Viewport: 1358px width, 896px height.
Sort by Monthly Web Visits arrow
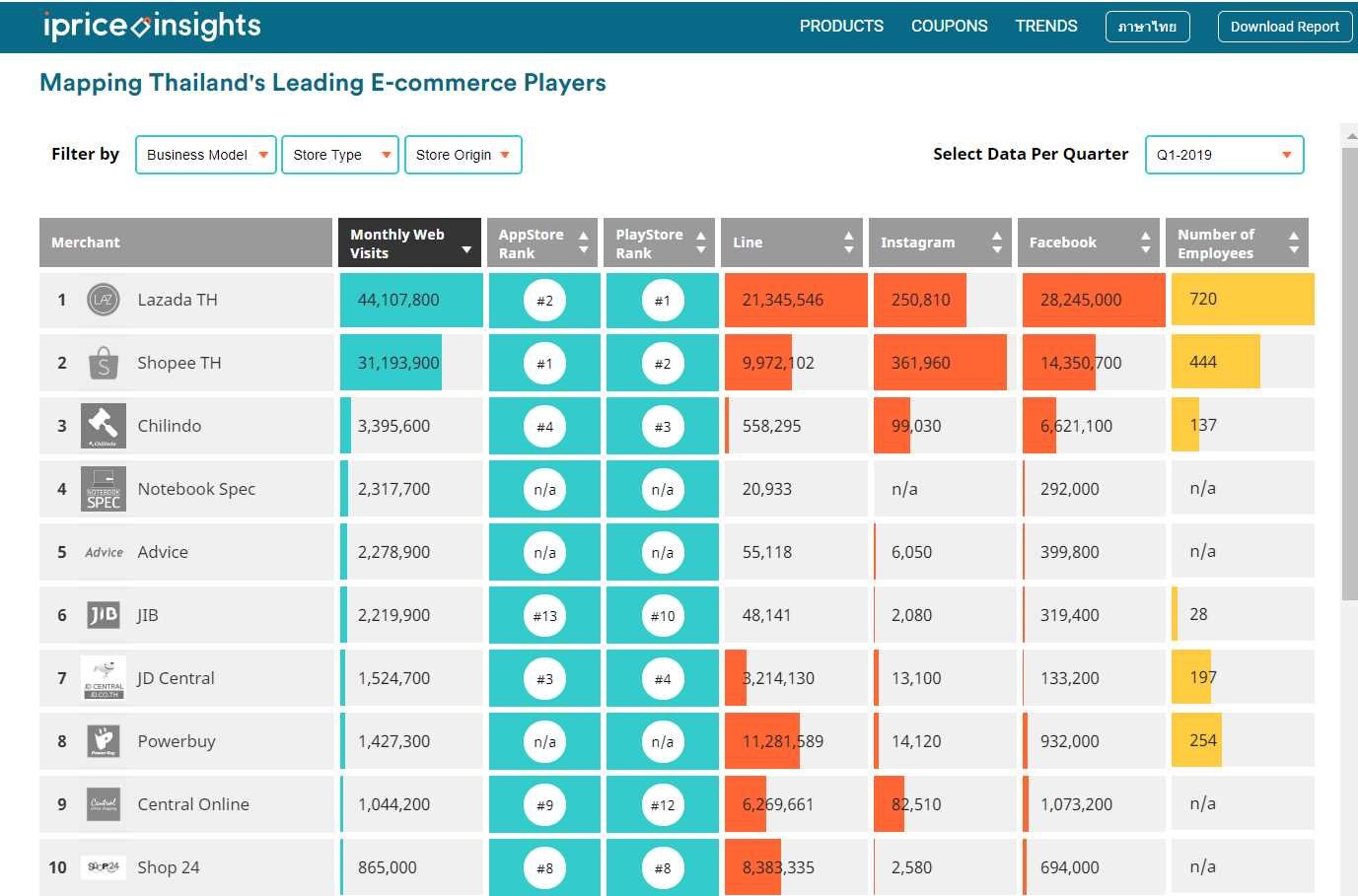(466, 250)
